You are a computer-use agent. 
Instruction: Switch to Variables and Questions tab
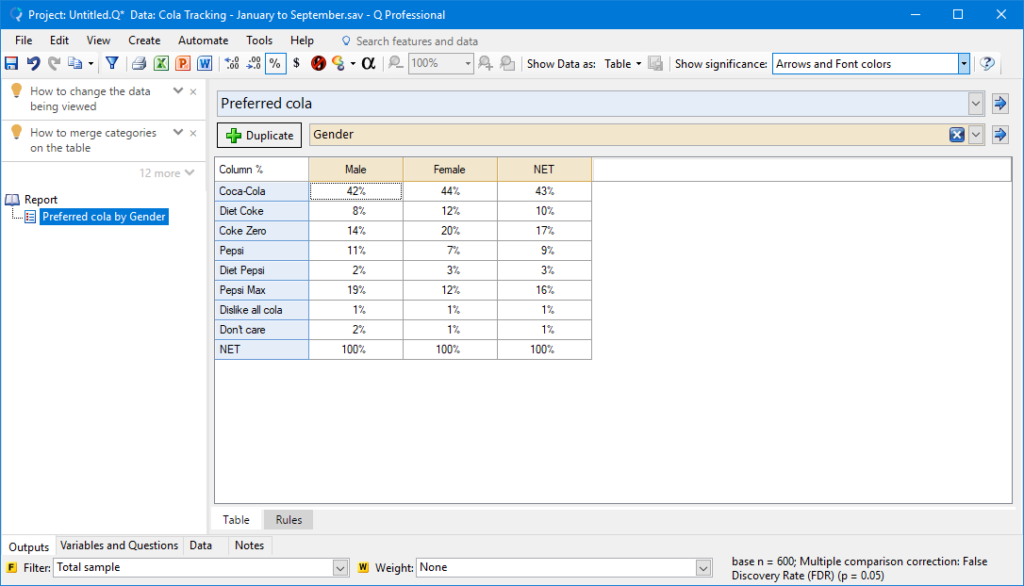click(119, 545)
